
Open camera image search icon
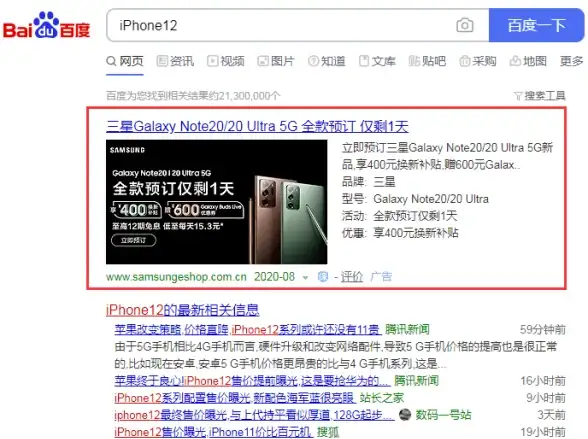pos(465,25)
